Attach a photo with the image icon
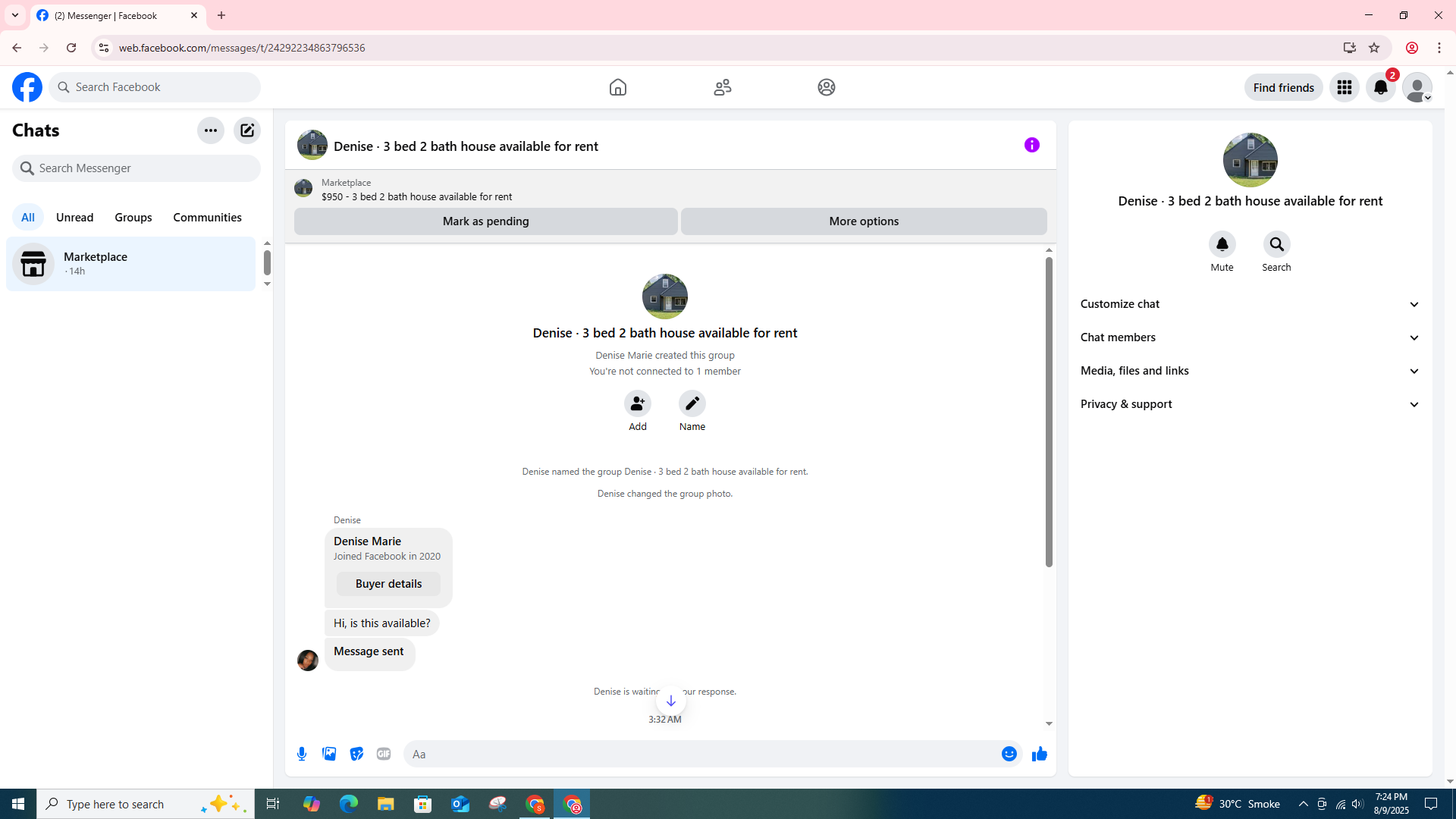This screenshot has height=819, width=1456. 329,754
